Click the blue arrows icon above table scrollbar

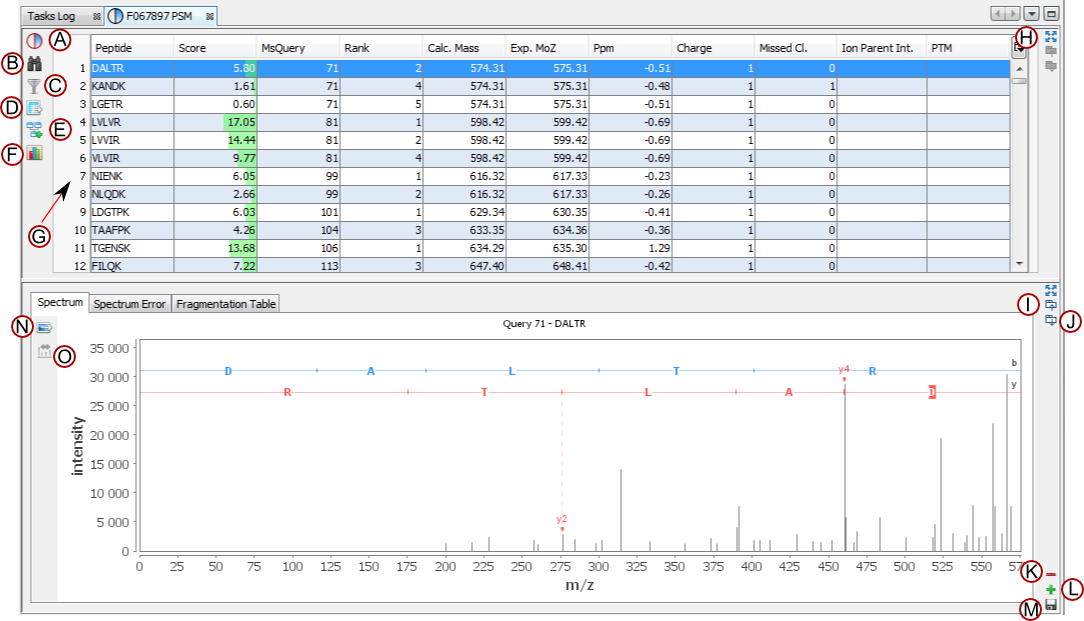[1050, 35]
